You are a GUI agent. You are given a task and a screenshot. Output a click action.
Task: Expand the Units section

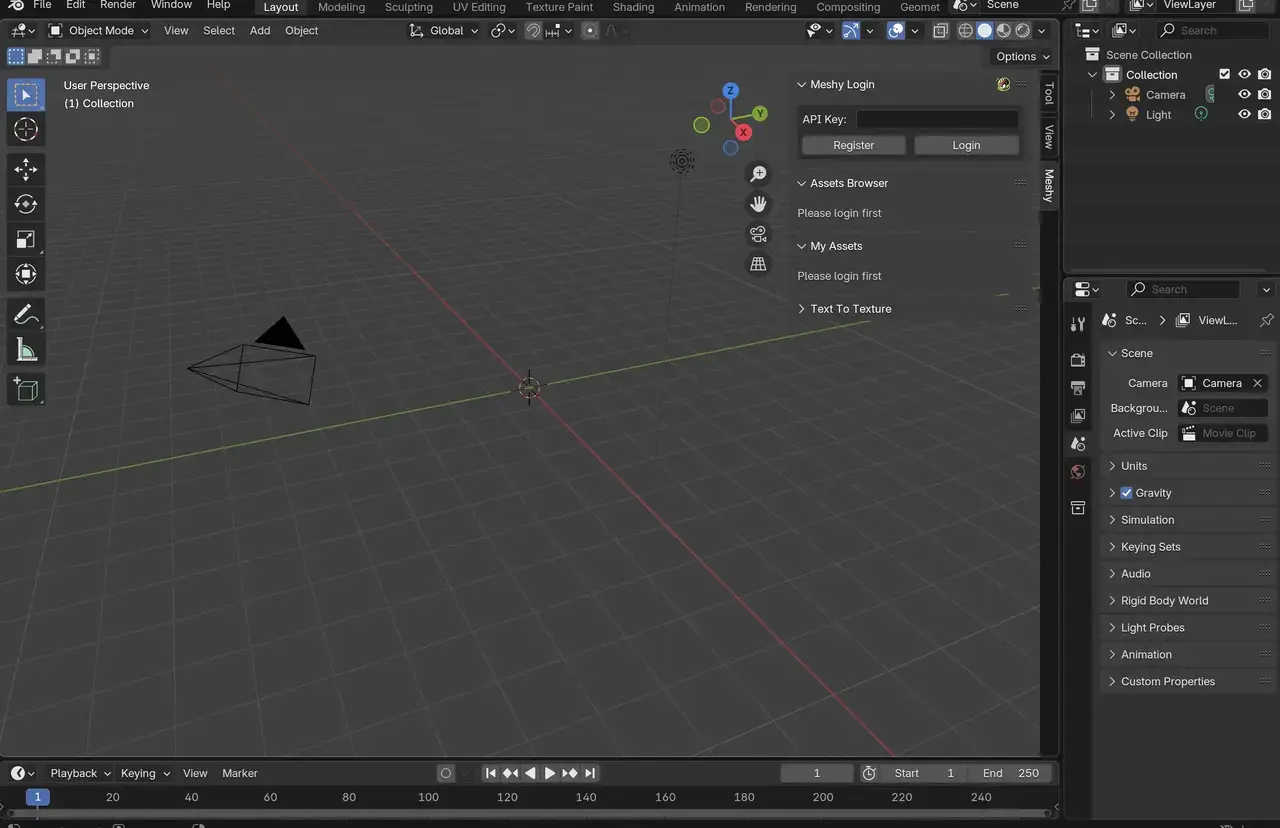(1133, 465)
